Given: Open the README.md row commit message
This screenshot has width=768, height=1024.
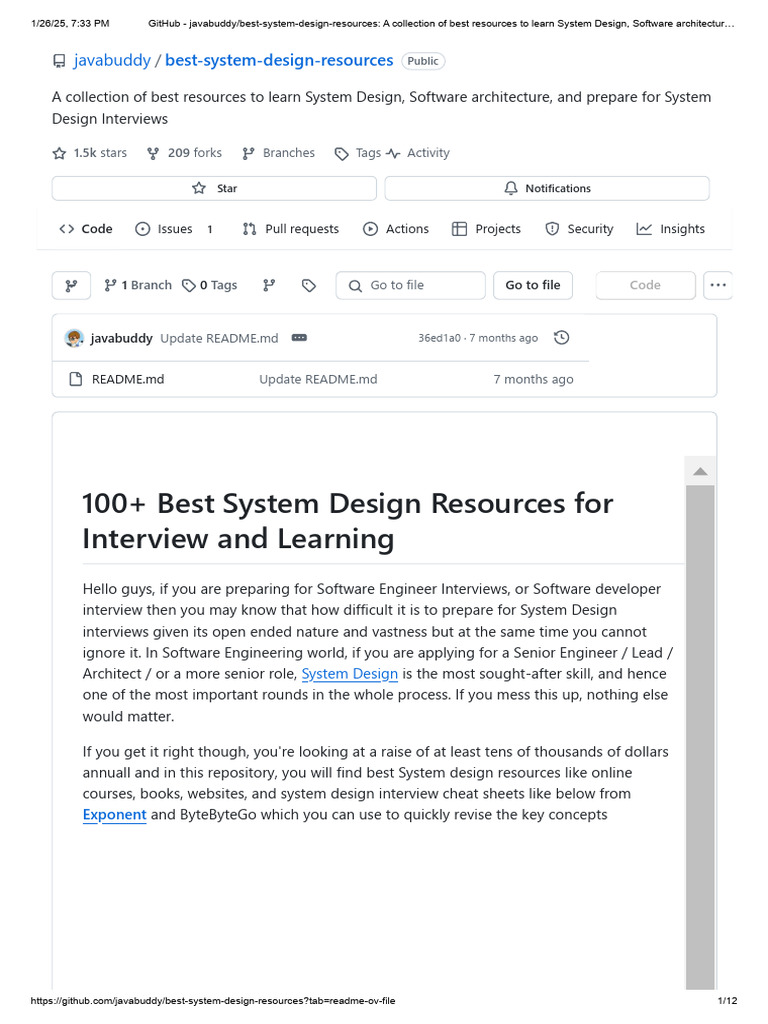Looking at the screenshot, I should [318, 379].
